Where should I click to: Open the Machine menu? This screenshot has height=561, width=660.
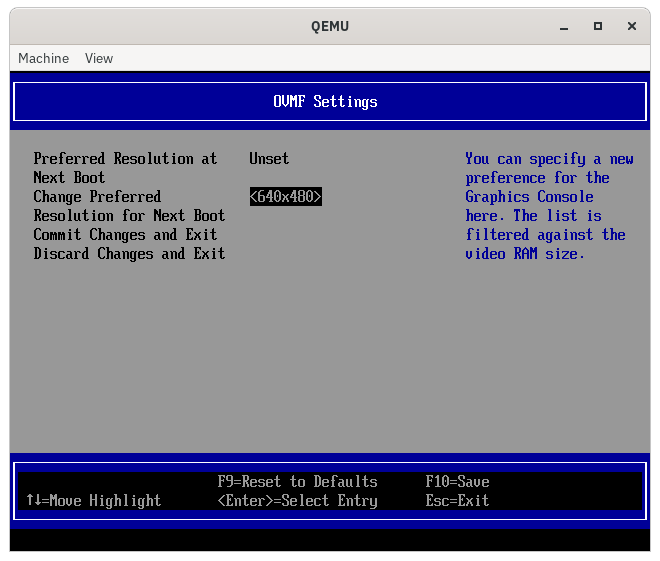[x=43, y=58]
